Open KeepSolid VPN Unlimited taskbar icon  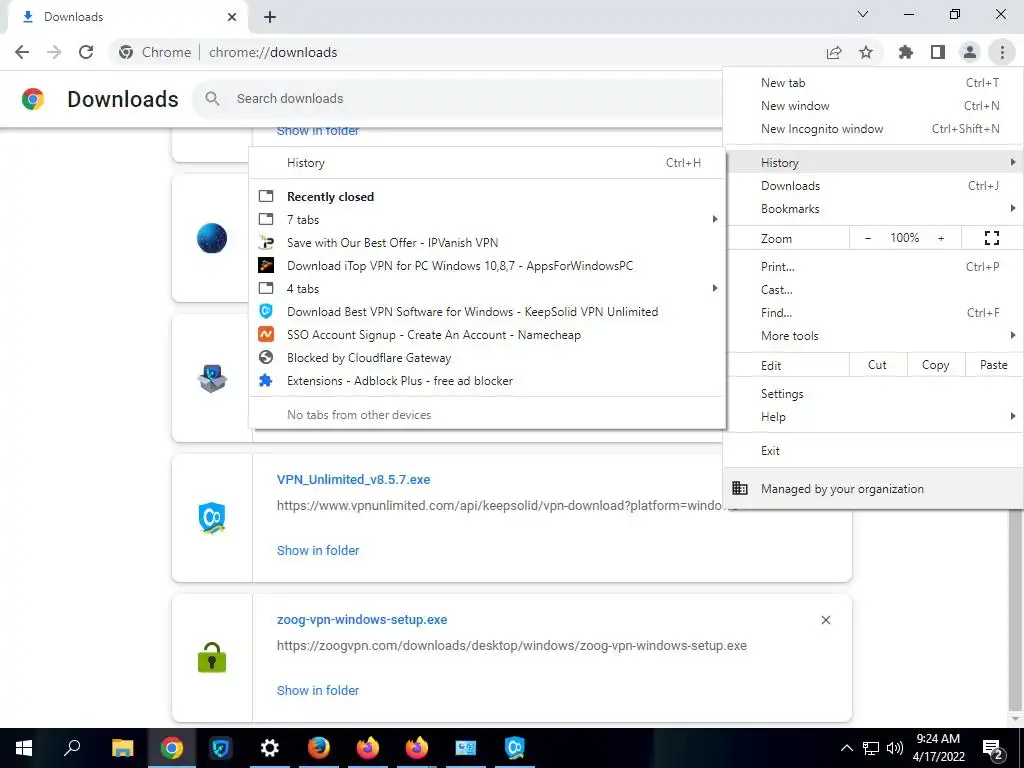(515, 748)
